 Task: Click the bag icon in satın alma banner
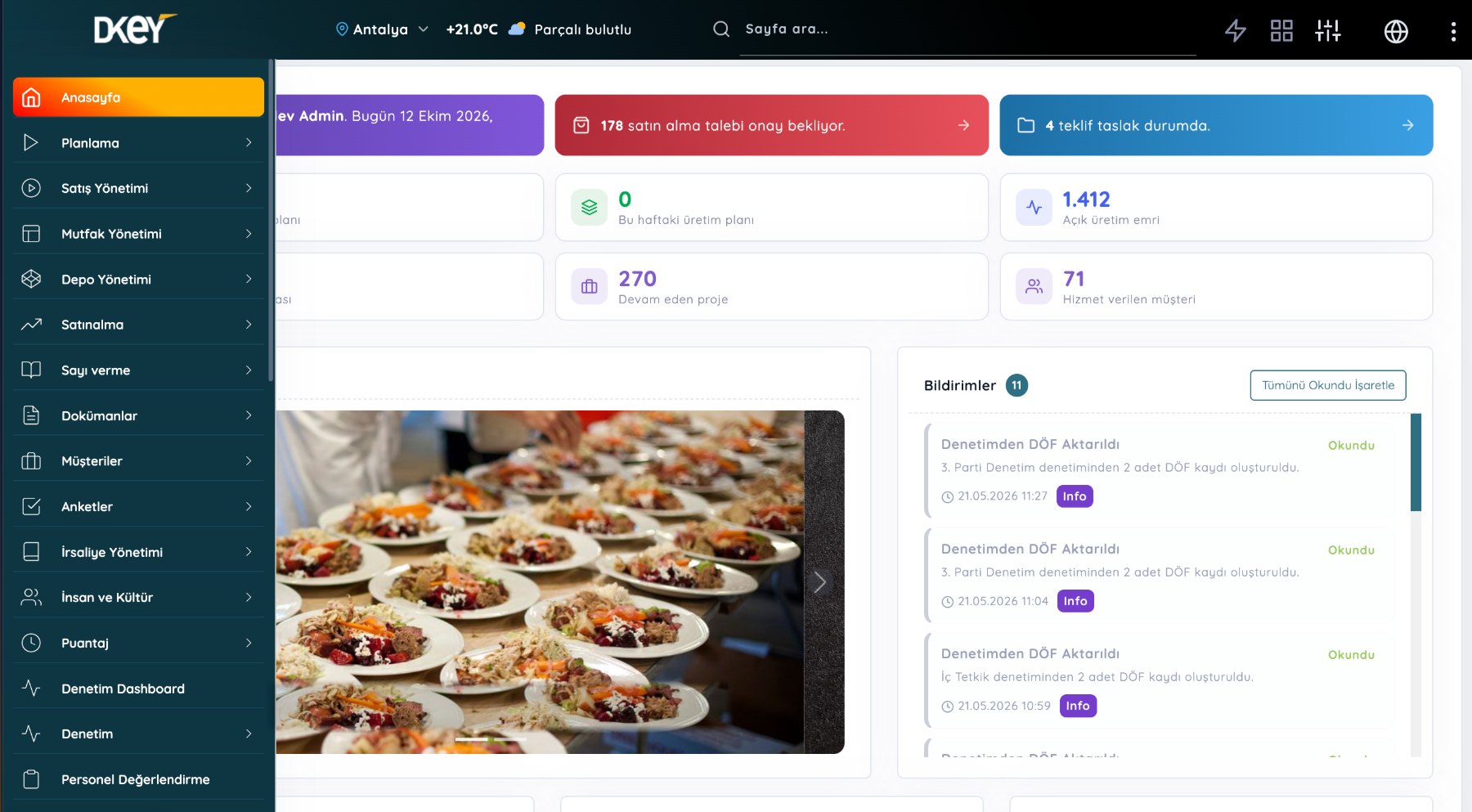[581, 125]
